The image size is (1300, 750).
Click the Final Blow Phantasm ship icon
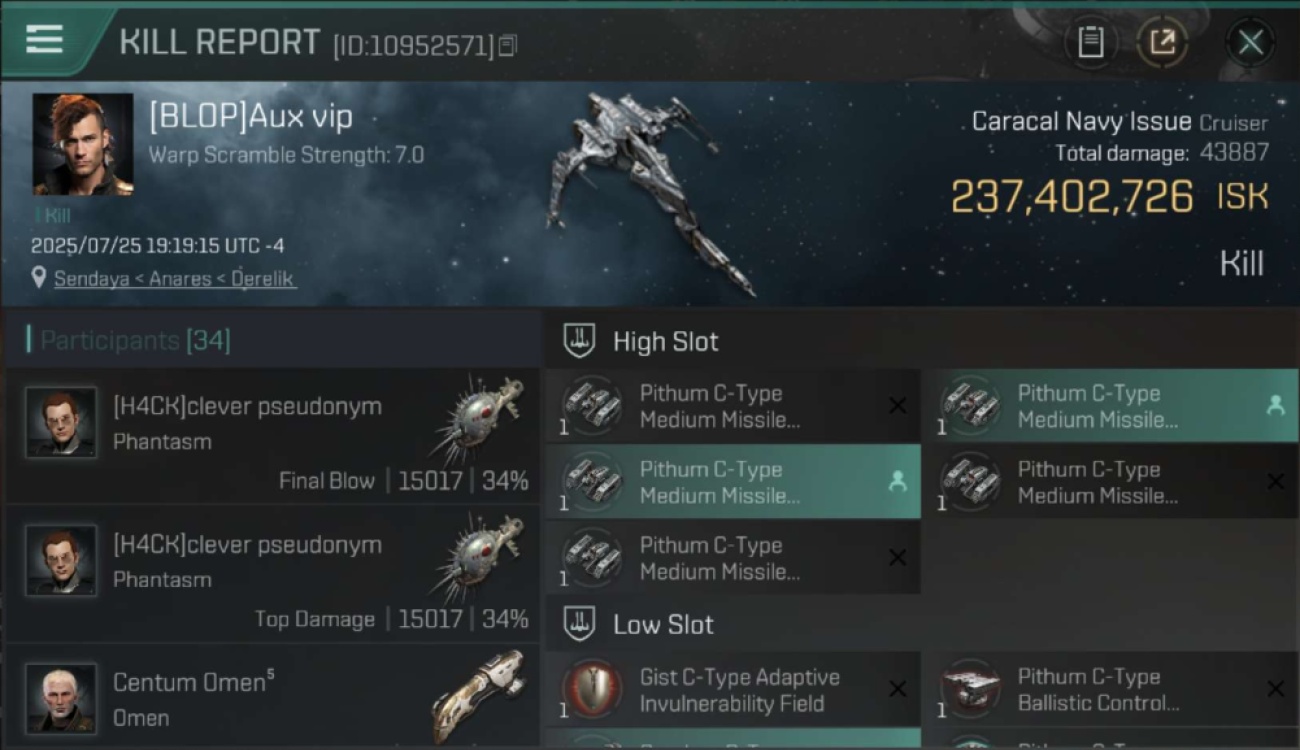[x=480, y=418]
